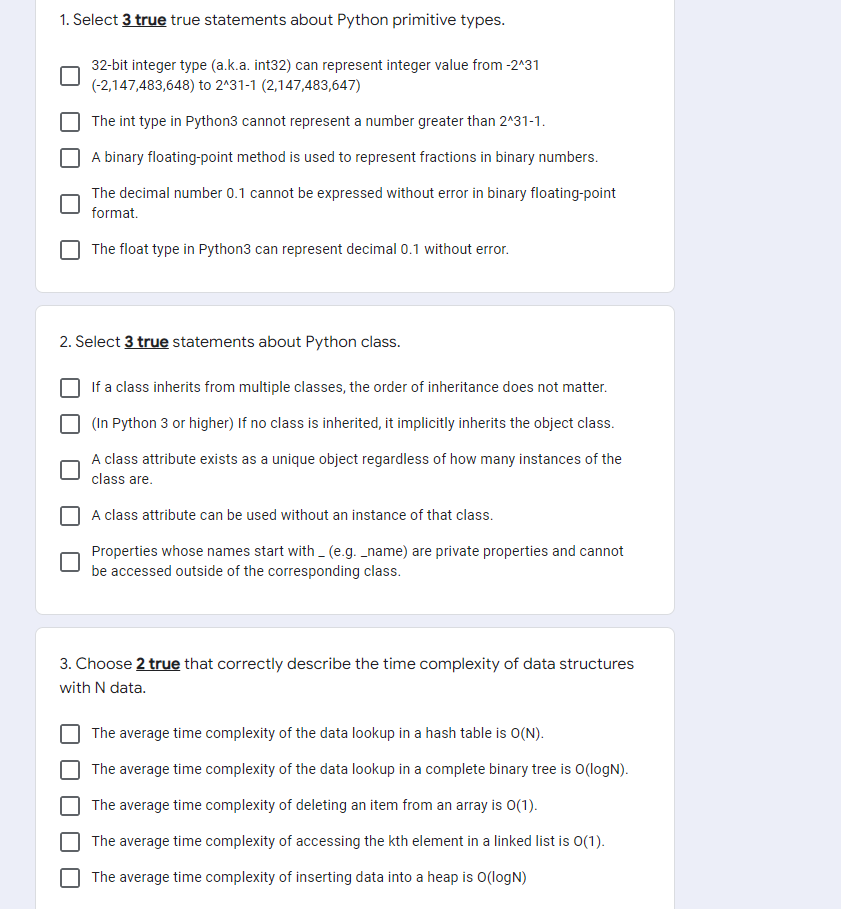Viewport: 841px width, 909px height.
Task: Check float type represents 0.1 without error
Action: pyautogui.click(x=69, y=249)
